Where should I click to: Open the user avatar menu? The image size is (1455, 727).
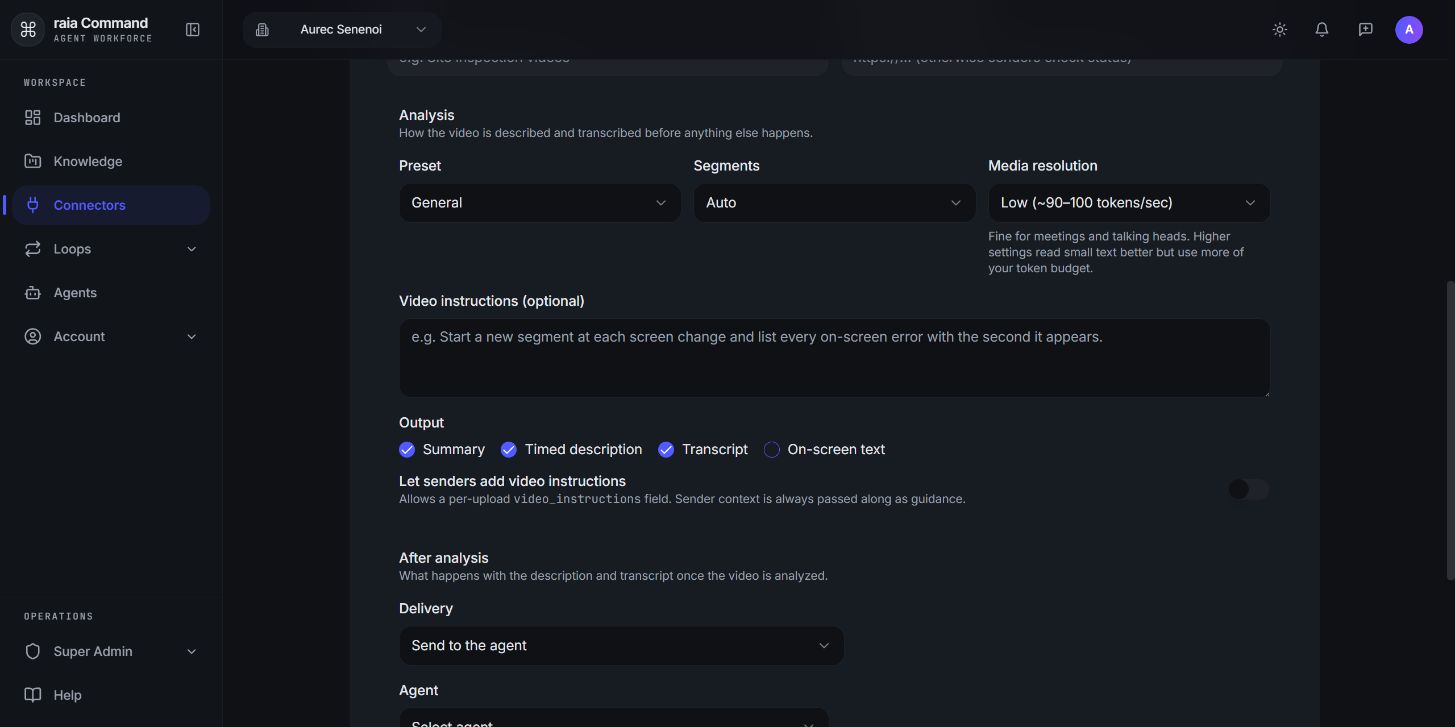click(x=1409, y=30)
